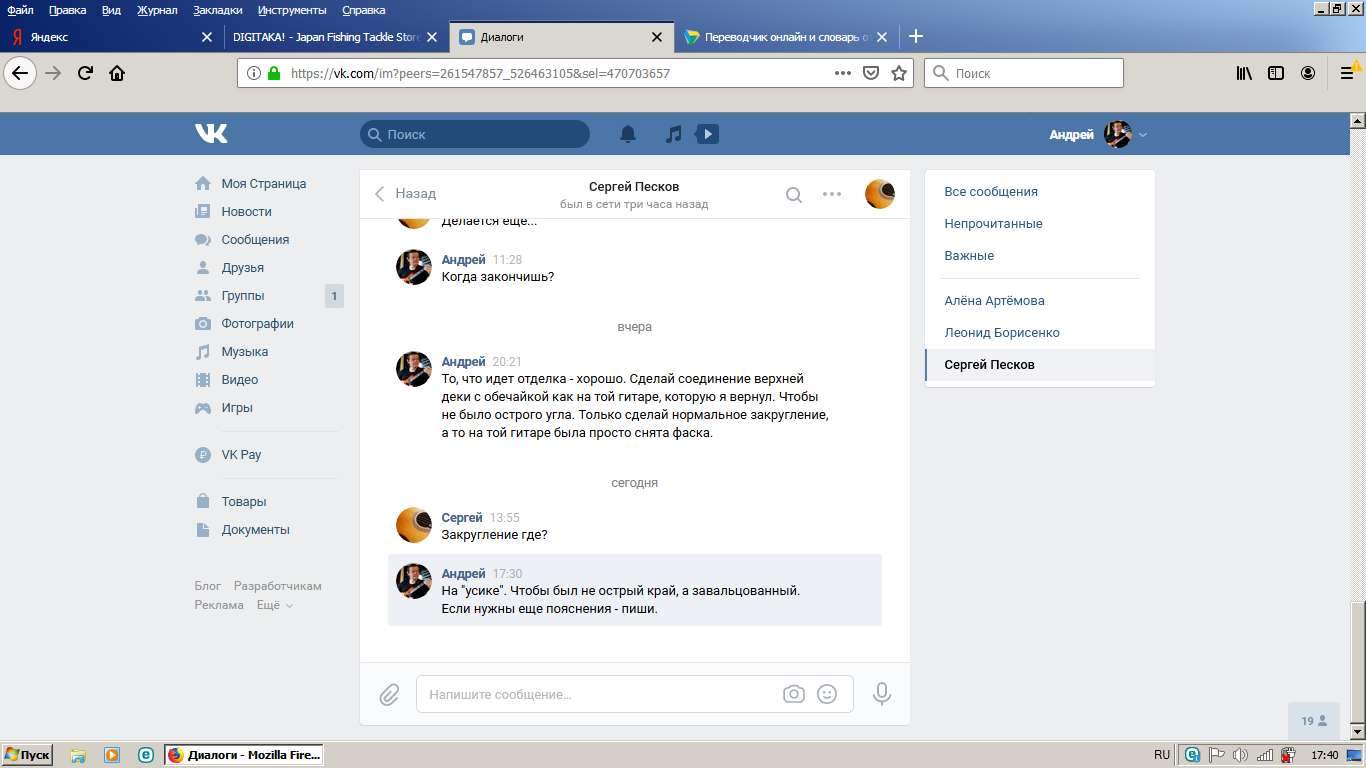Show site information icon in address bar
This screenshot has width=1366, height=768.
click(253, 73)
